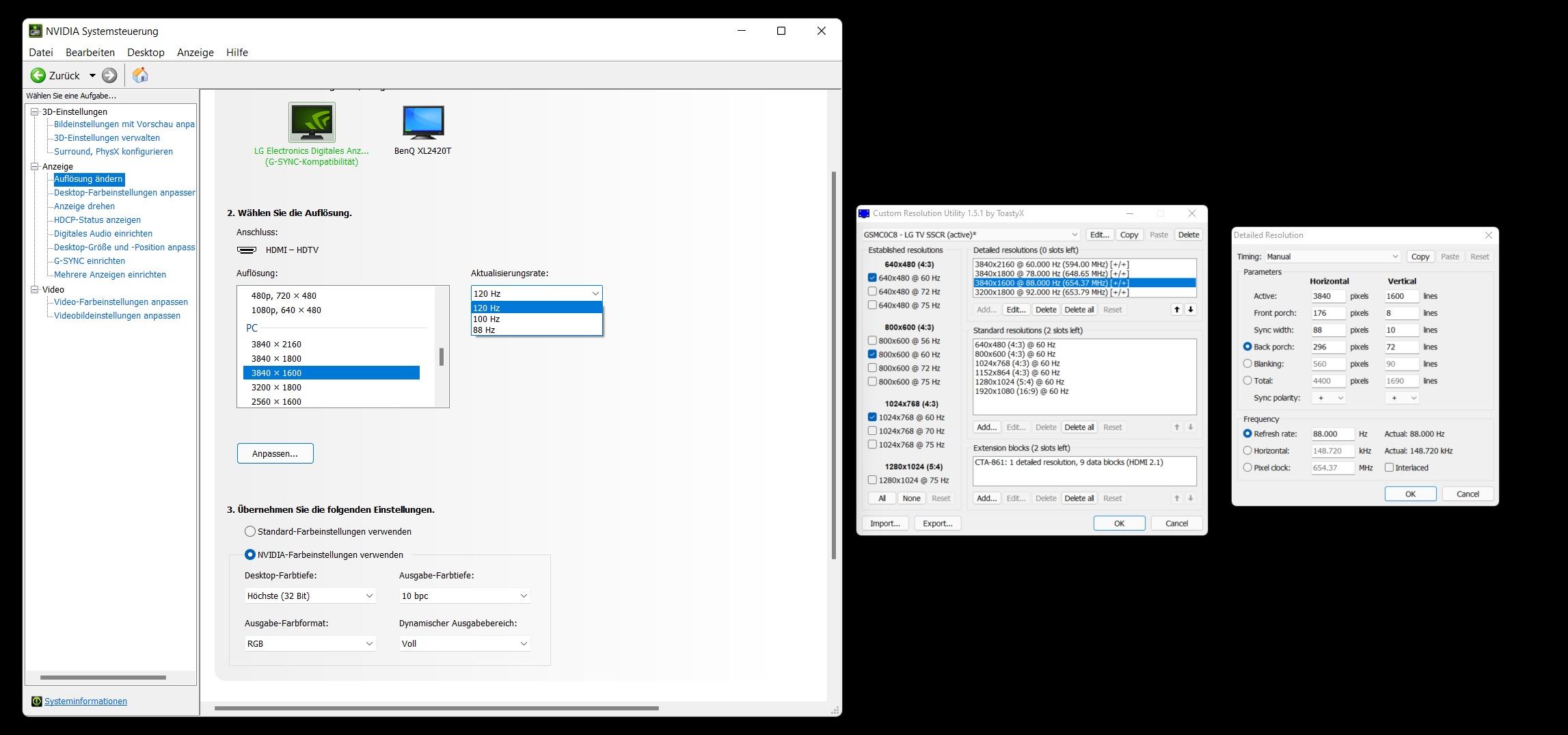Click vertical Front porch lines field
1568x735 pixels.
click(x=1401, y=313)
